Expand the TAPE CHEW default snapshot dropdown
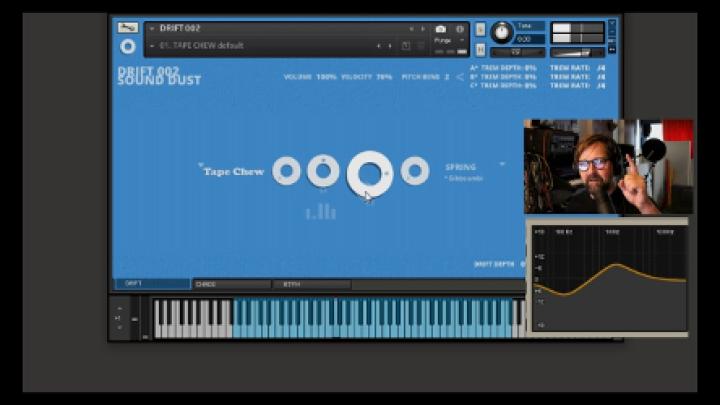The image size is (720, 405). (152, 46)
